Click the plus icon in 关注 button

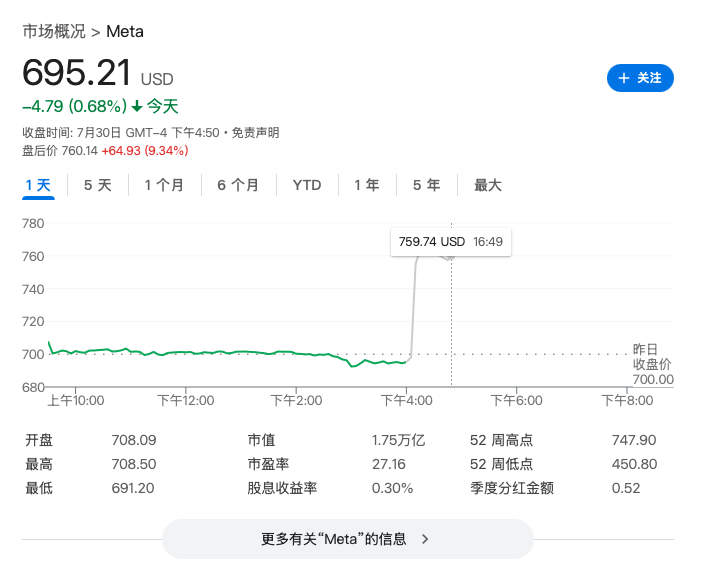pyautogui.click(x=624, y=78)
